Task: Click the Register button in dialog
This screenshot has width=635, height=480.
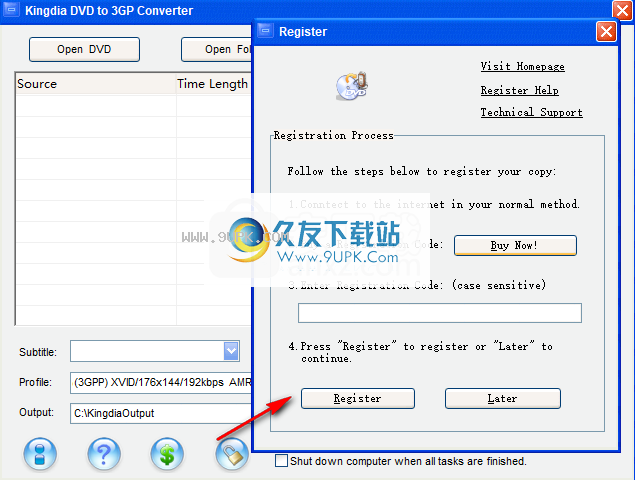Action: point(358,399)
